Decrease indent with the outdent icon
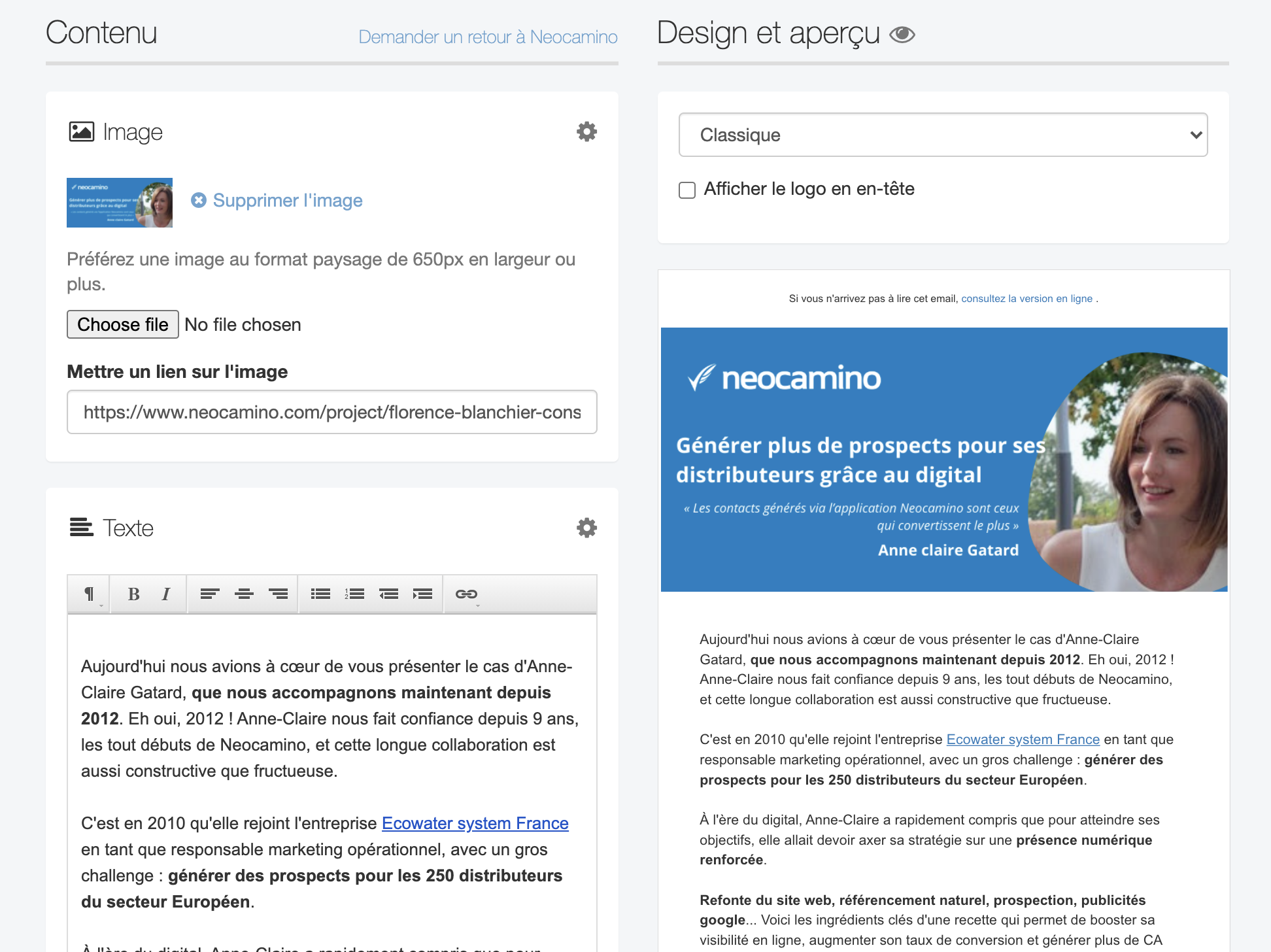1271x952 pixels. pos(388,594)
